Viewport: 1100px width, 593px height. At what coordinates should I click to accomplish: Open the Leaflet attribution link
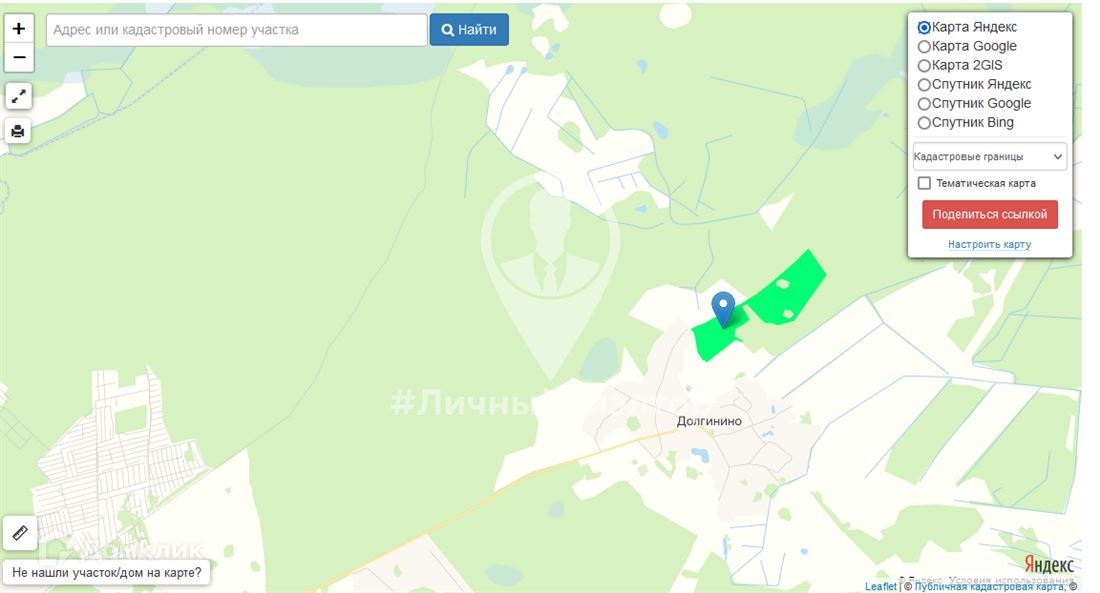pos(880,586)
